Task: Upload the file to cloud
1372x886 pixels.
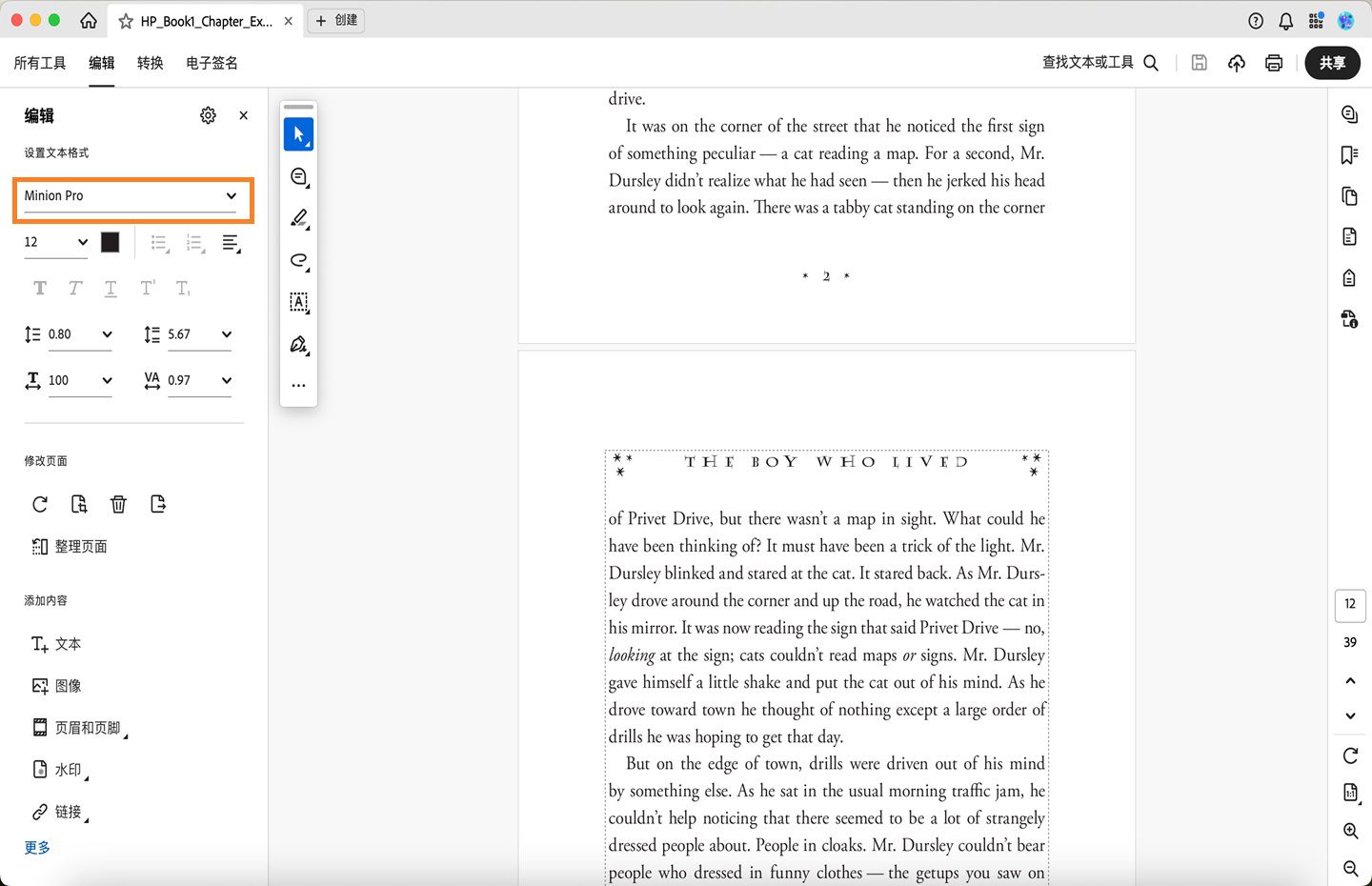Action: click(x=1237, y=63)
